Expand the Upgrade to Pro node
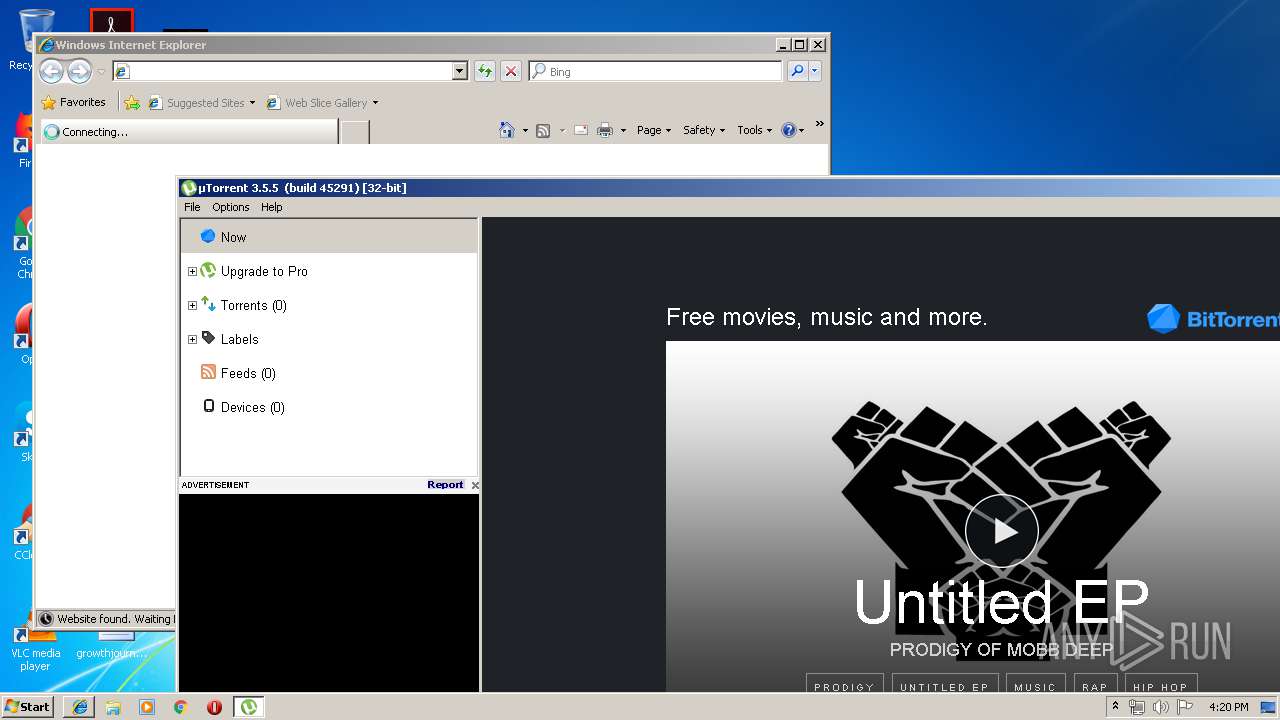This screenshot has height=720, width=1280. pos(192,271)
